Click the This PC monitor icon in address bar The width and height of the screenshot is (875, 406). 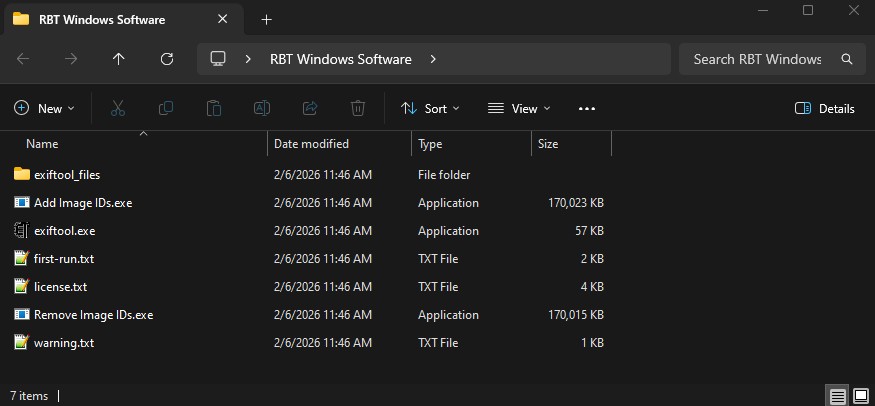[x=218, y=59]
